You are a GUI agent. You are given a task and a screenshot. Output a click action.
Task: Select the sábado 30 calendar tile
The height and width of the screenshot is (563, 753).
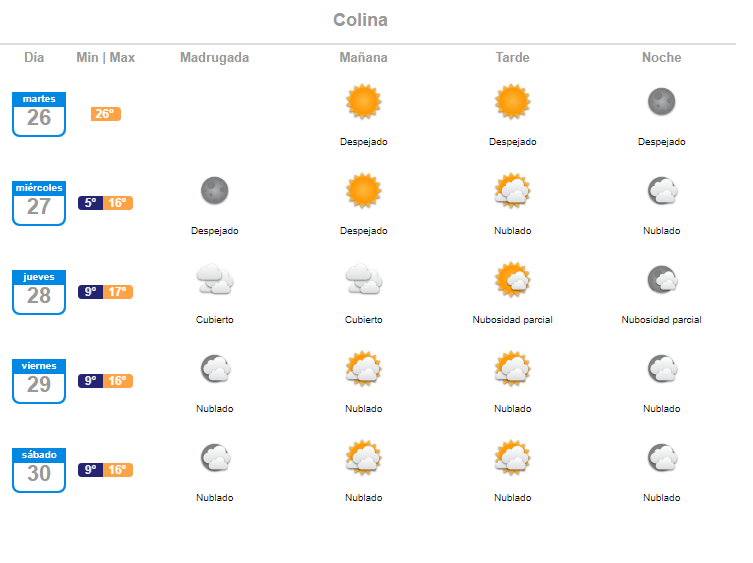click(39, 470)
